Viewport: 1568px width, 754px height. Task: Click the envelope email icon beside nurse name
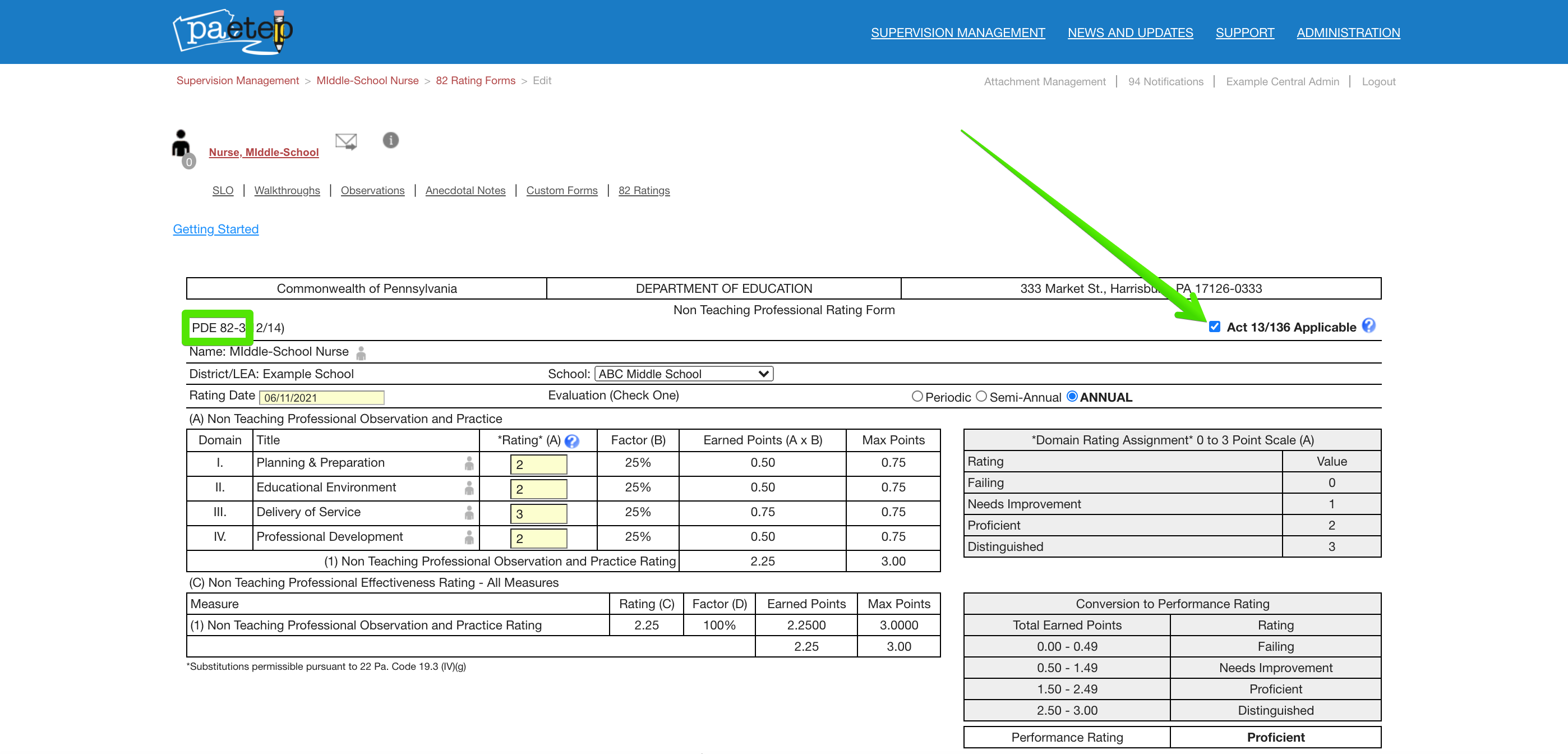tap(346, 141)
